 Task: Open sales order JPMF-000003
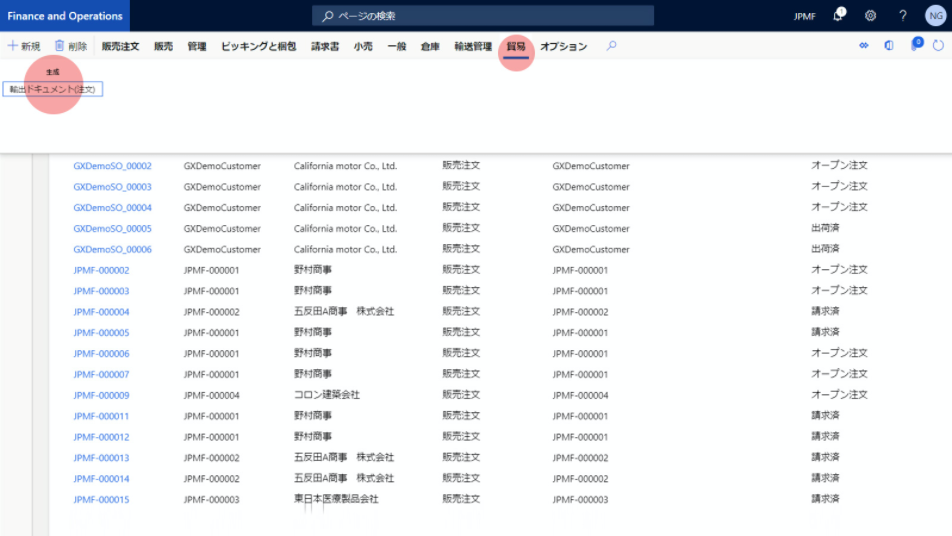[101, 291]
